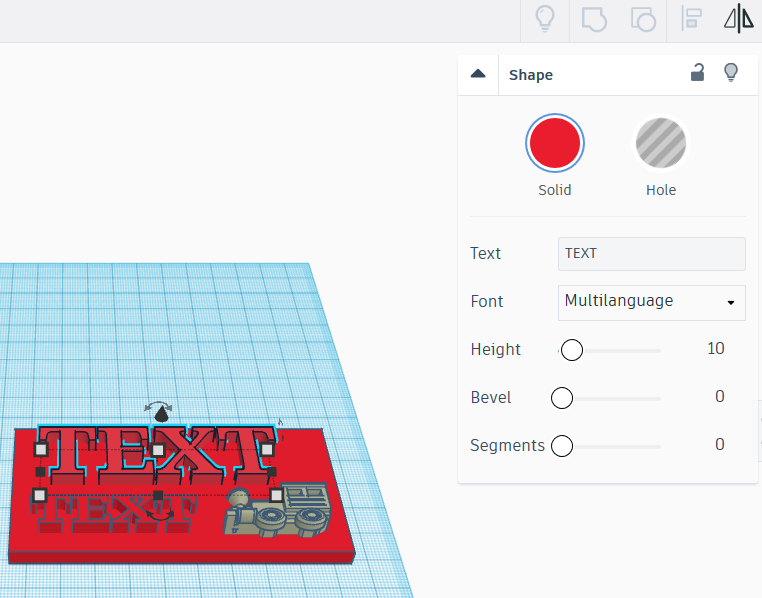Screen dimensions: 762x598
Task: Activate the Mirror tool
Action: click(x=739, y=18)
